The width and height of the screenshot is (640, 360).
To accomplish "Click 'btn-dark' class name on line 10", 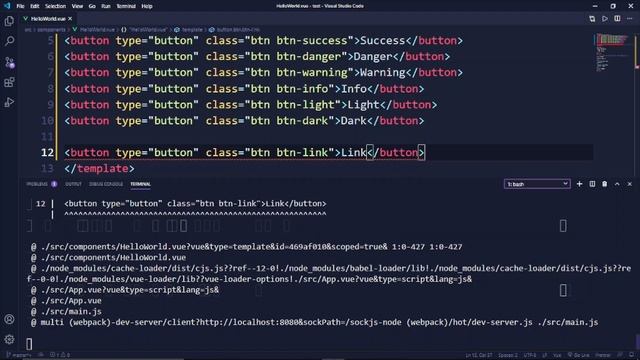I will click(302, 121).
